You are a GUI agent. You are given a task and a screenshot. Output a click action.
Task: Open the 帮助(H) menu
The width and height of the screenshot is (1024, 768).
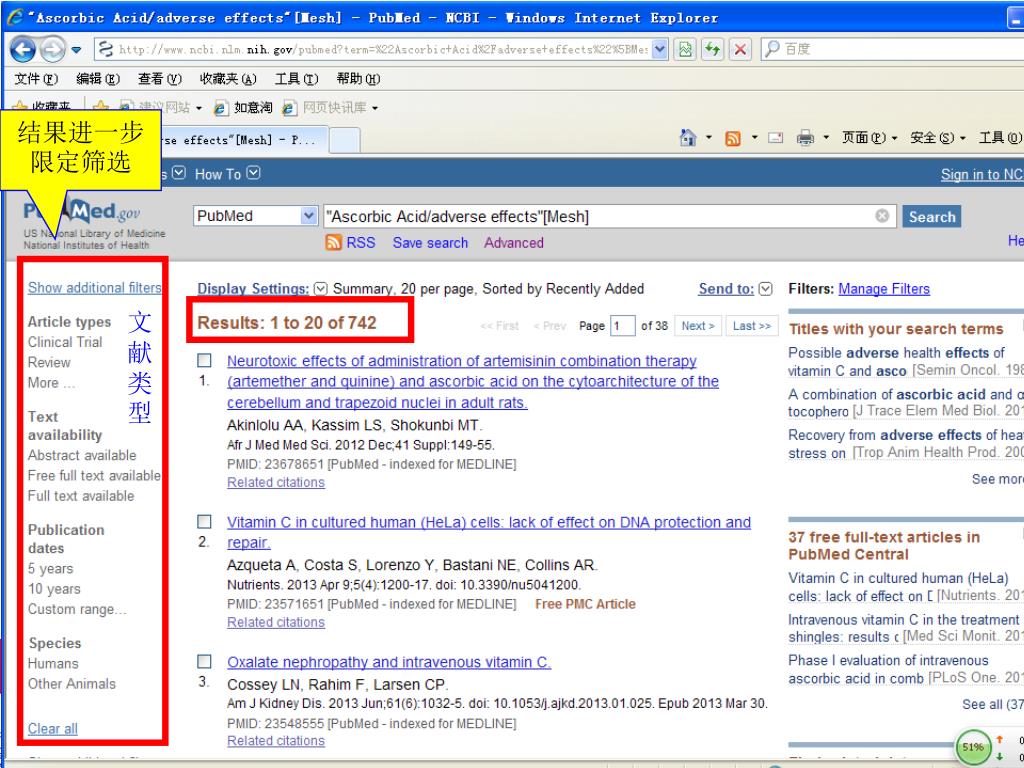(x=358, y=79)
